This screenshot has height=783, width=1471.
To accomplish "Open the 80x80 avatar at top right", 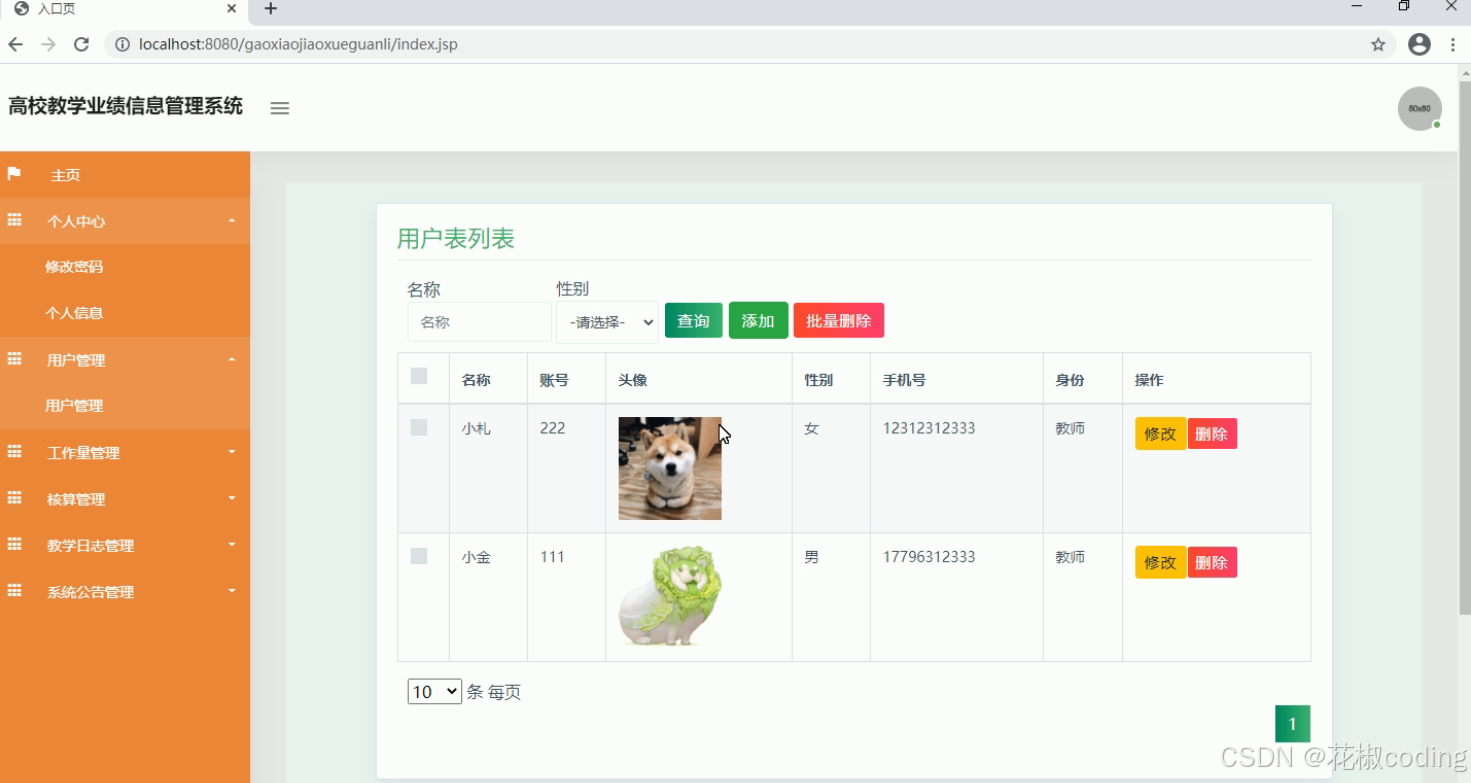I will pyautogui.click(x=1419, y=108).
